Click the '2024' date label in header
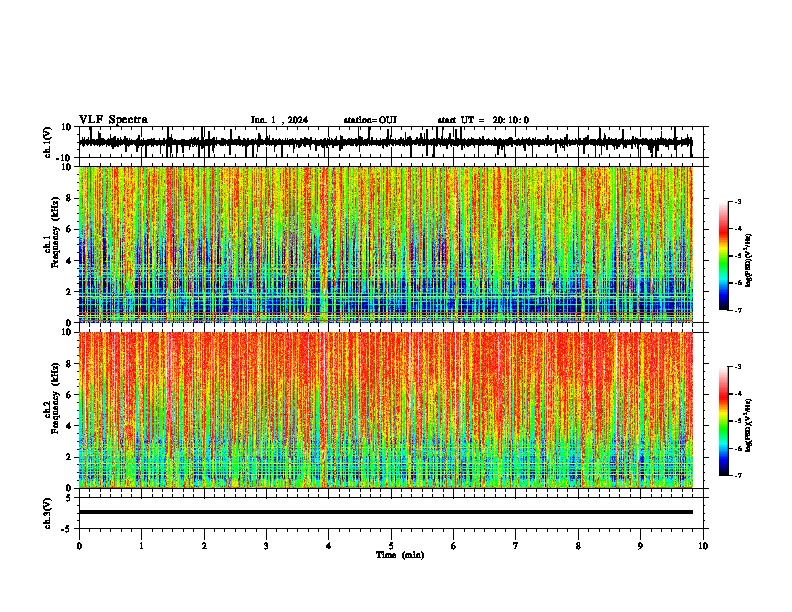Viewport: 792px width, 612px height. pyautogui.click(x=298, y=120)
